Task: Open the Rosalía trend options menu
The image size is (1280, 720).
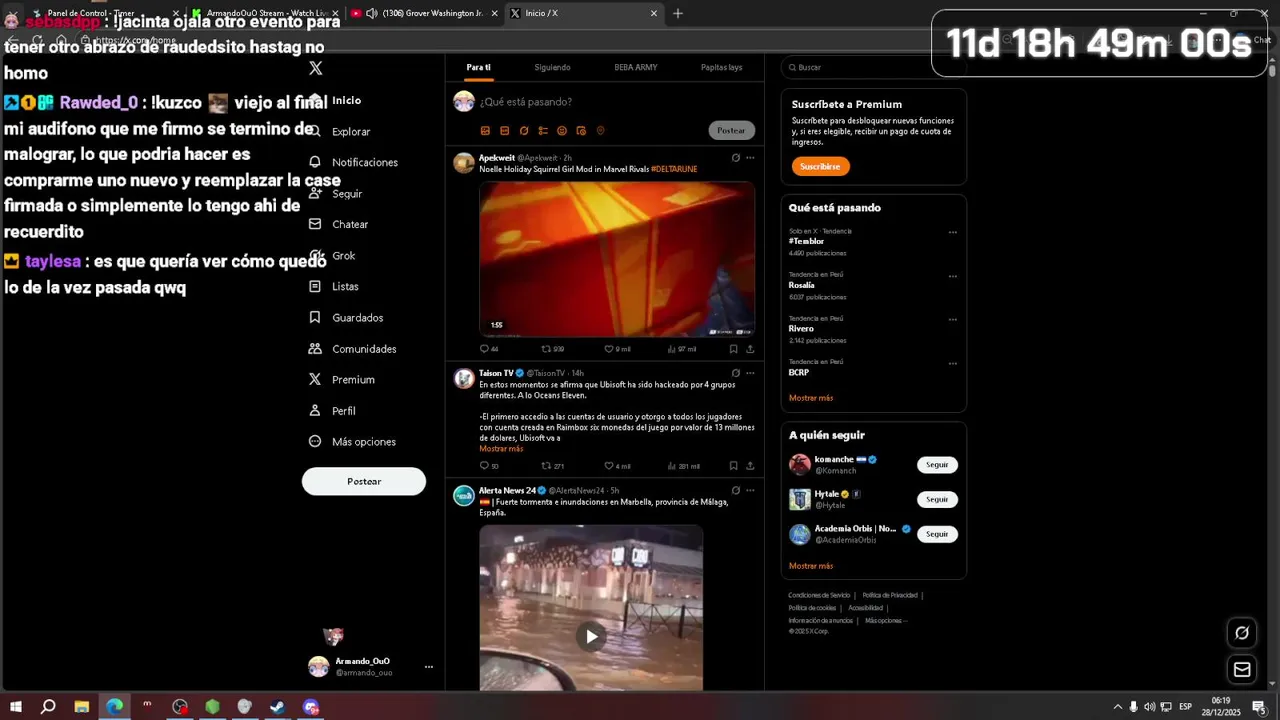Action: tap(952, 276)
